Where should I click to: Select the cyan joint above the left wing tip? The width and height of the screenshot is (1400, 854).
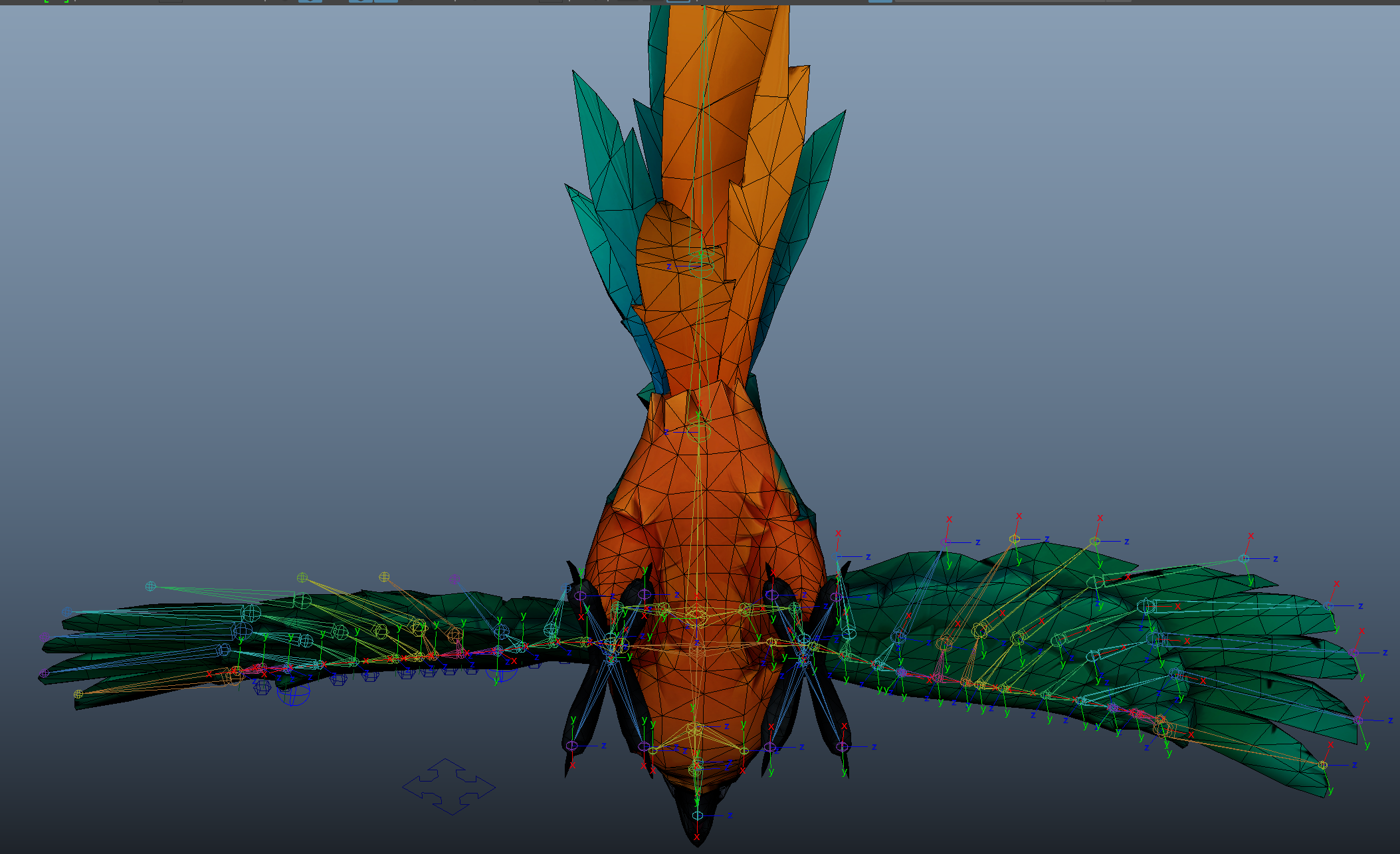coord(150,586)
